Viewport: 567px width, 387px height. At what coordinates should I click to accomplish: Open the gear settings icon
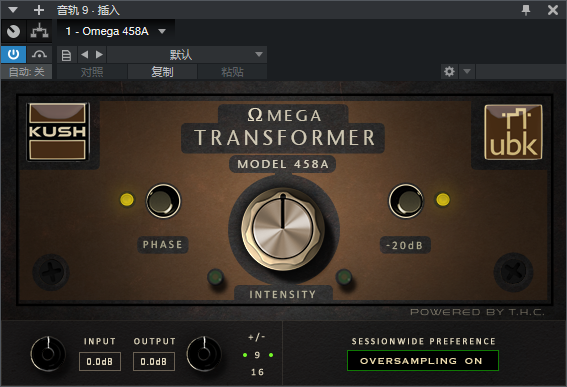449,72
